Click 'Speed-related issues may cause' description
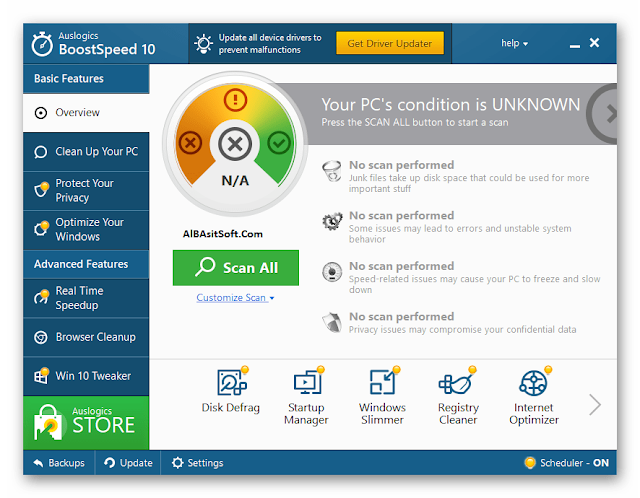This screenshot has height=498, width=640. (474, 284)
